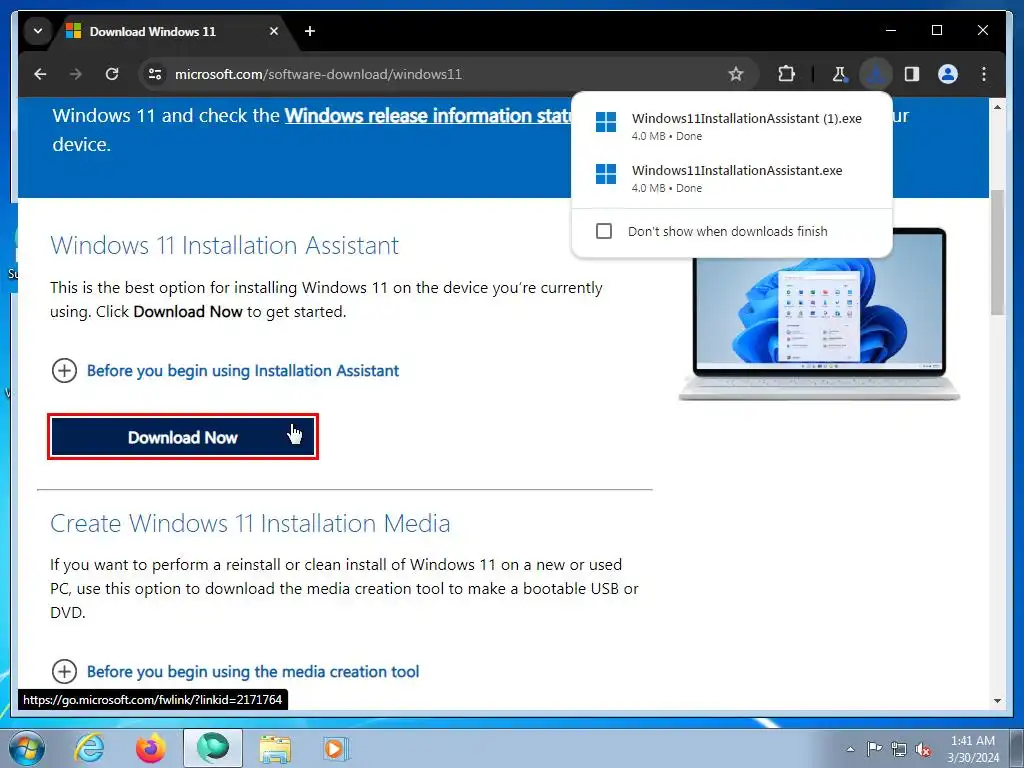
Task: Reload the page with refresh icon
Action: pyautogui.click(x=112, y=74)
